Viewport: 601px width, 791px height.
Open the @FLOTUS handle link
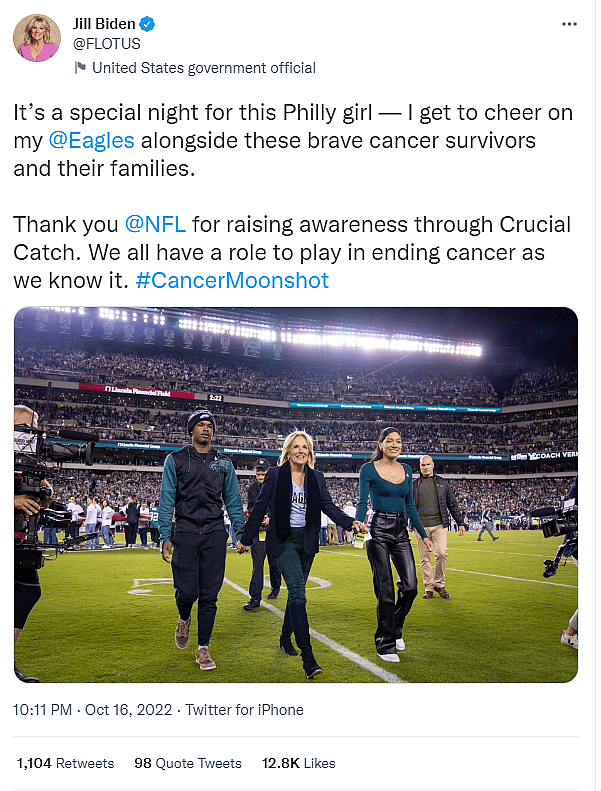(106, 44)
